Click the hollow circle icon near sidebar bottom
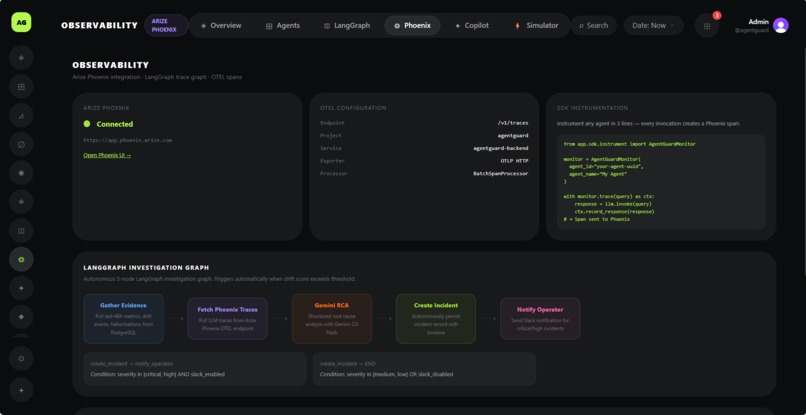The width and height of the screenshot is (806, 415). click(21, 359)
